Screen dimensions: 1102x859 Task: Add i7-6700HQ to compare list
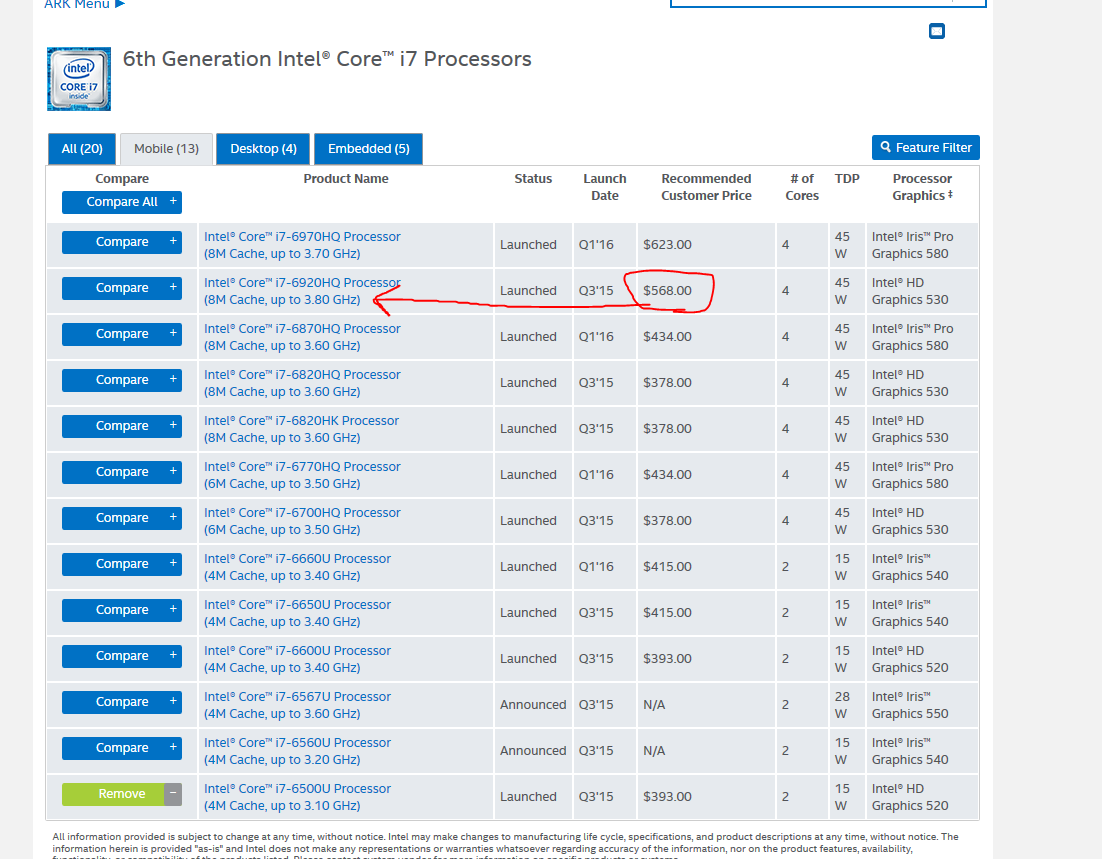(x=122, y=518)
